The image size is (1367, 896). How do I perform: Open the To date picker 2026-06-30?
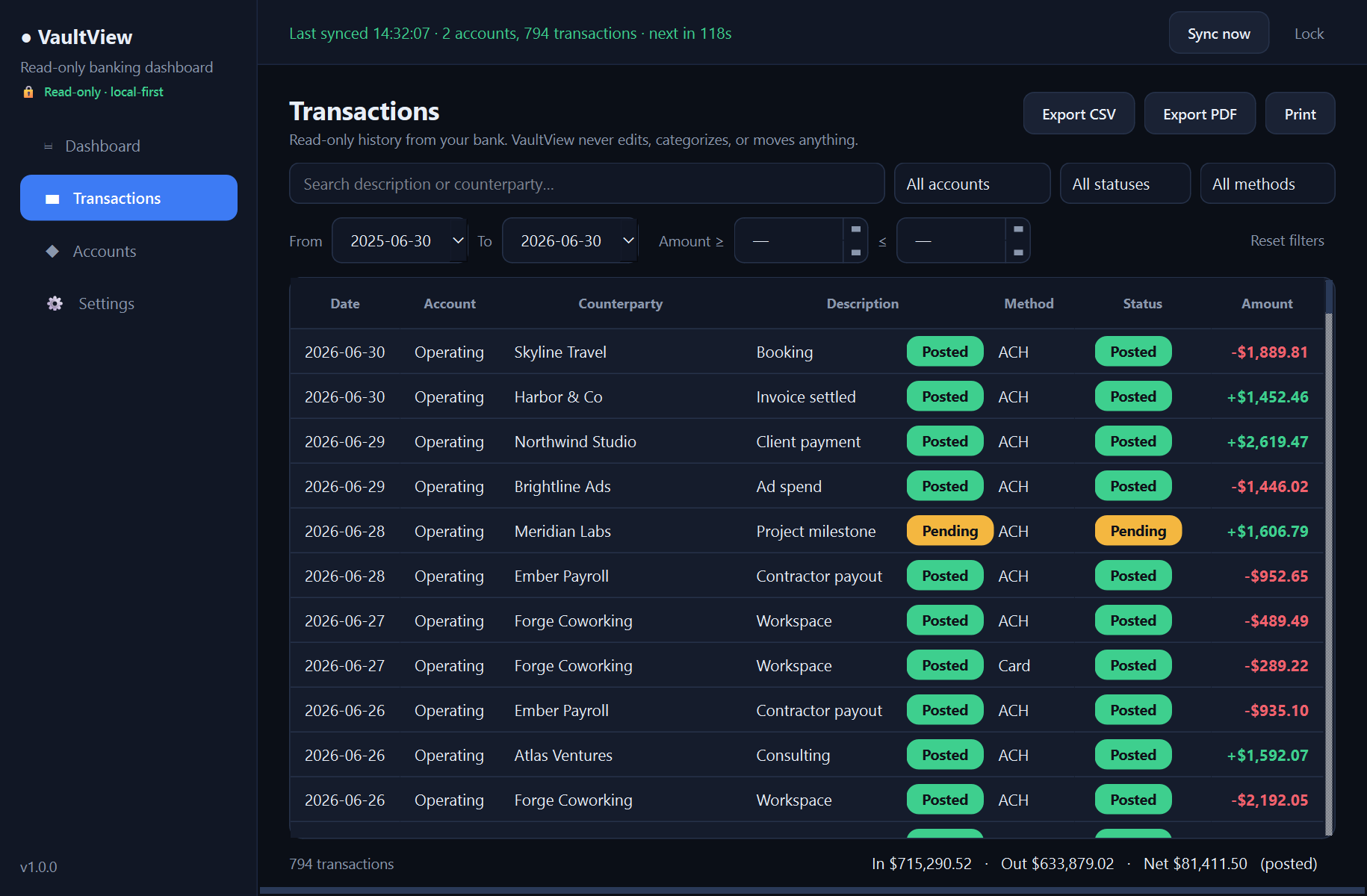tap(570, 240)
